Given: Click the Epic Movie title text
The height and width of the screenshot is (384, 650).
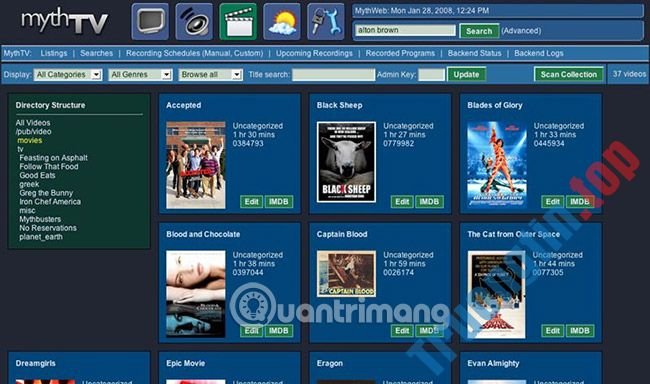Looking at the screenshot, I should [185, 363].
